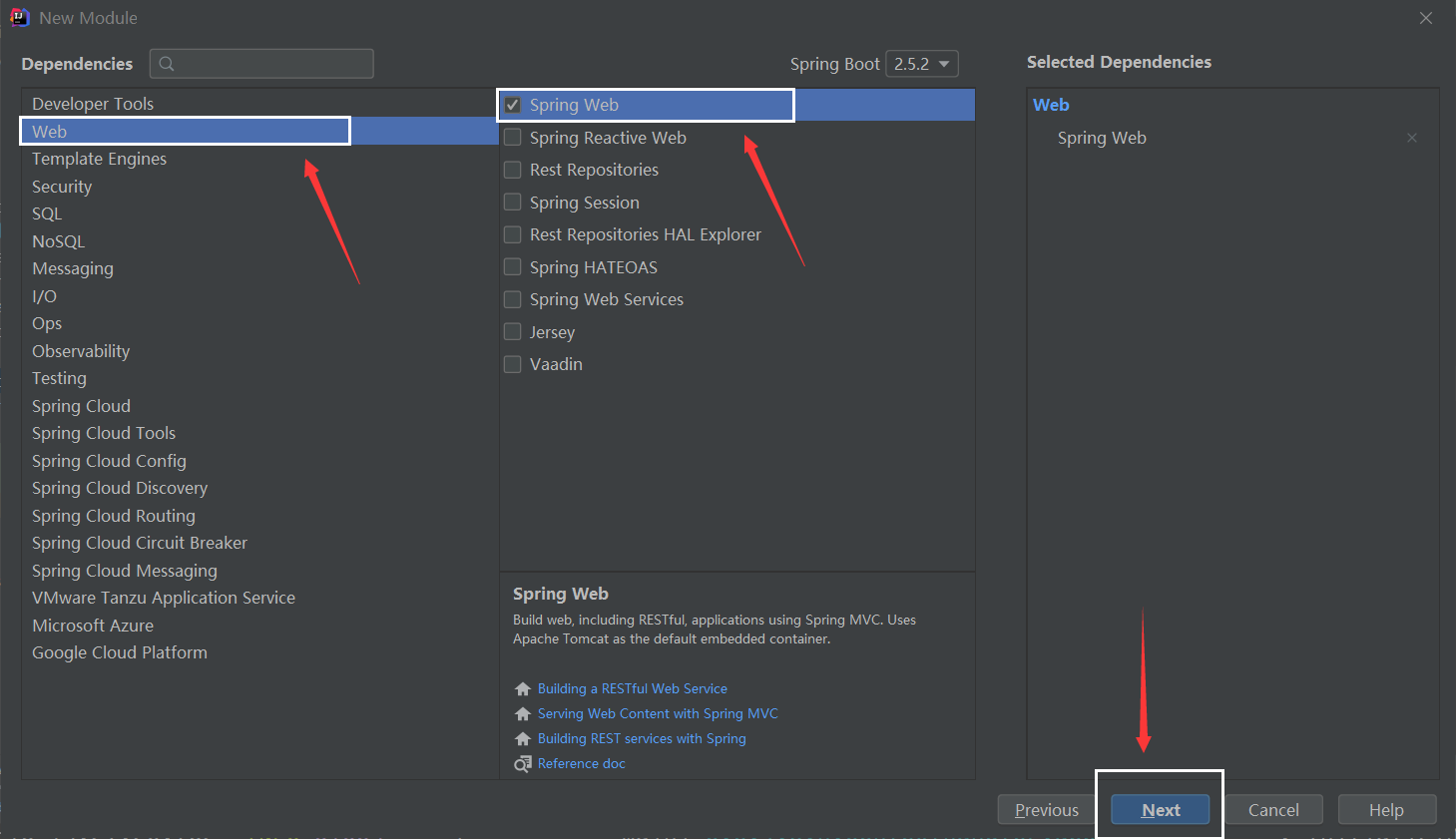The width and height of the screenshot is (1456, 839).
Task: Tick the Spring Session checkbox
Action: tap(513, 203)
